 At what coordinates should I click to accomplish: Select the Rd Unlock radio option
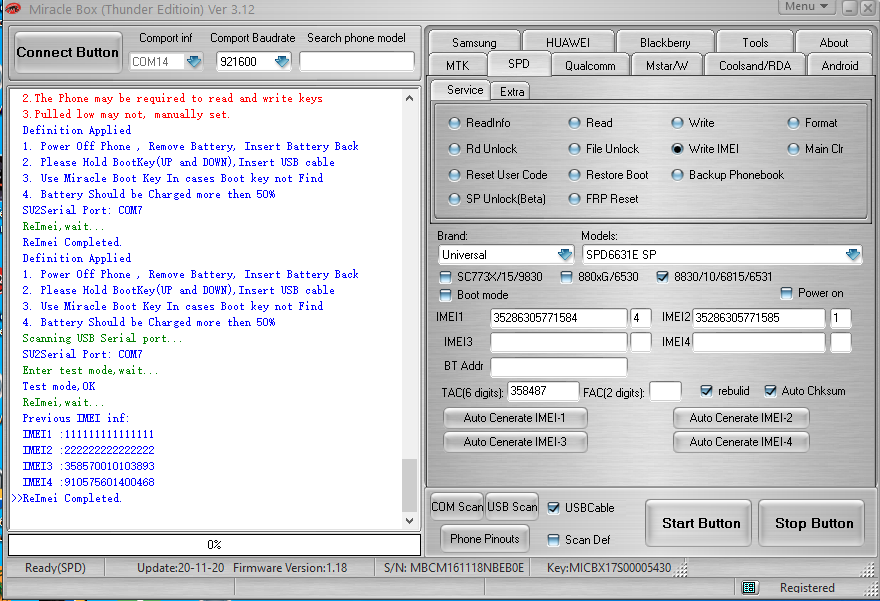pos(454,149)
